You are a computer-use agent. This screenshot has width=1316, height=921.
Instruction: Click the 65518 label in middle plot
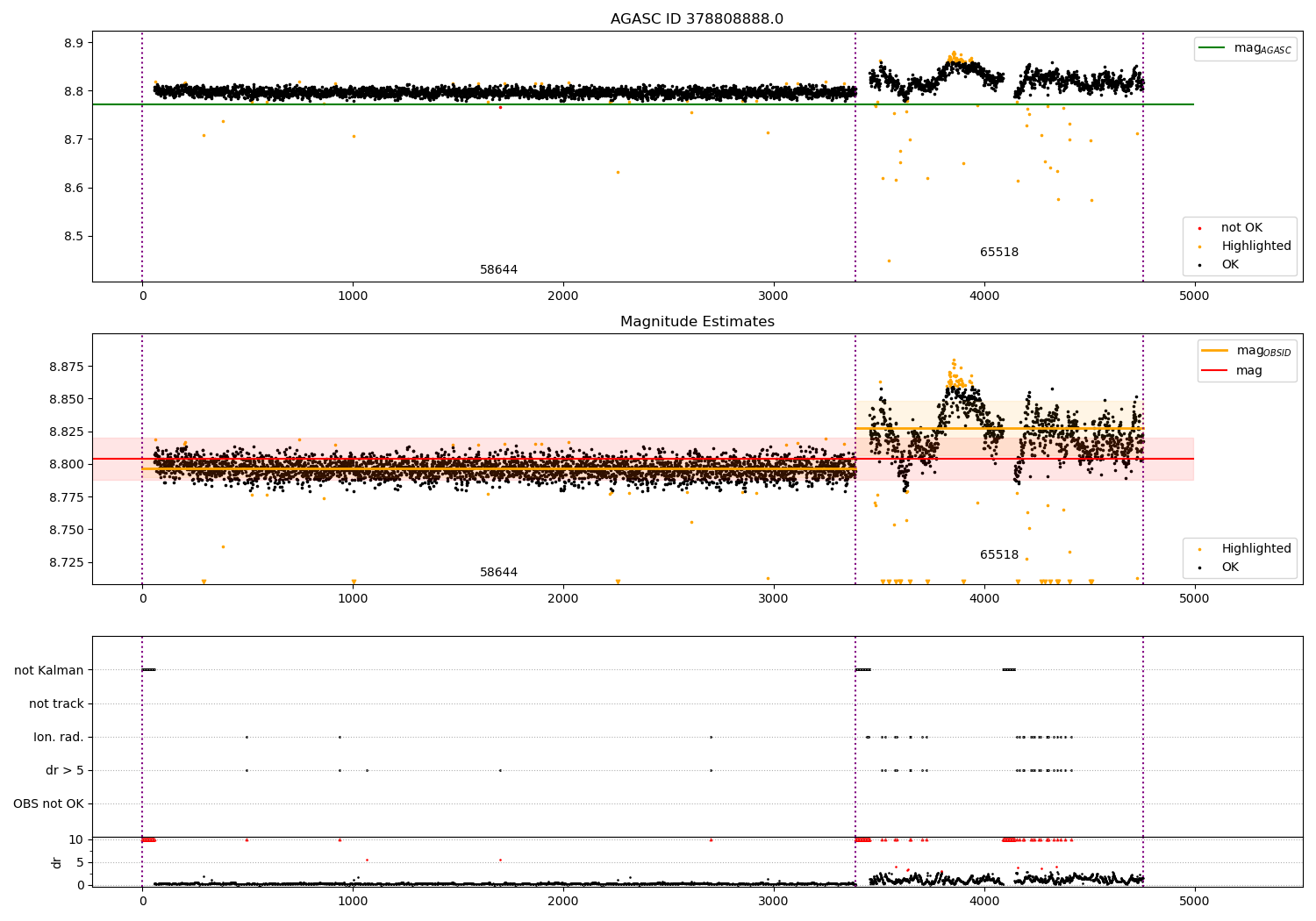999,555
